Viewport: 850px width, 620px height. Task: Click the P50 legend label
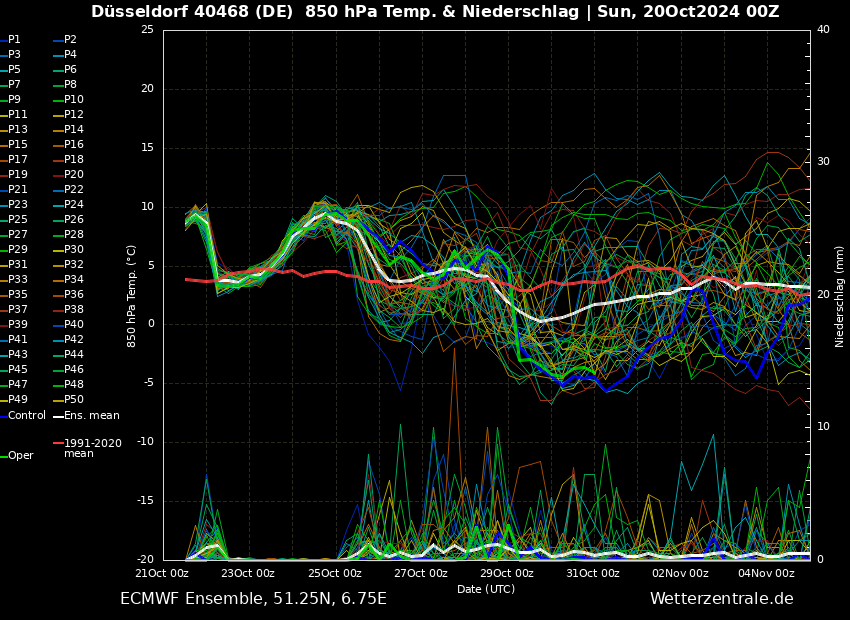[74, 400]
